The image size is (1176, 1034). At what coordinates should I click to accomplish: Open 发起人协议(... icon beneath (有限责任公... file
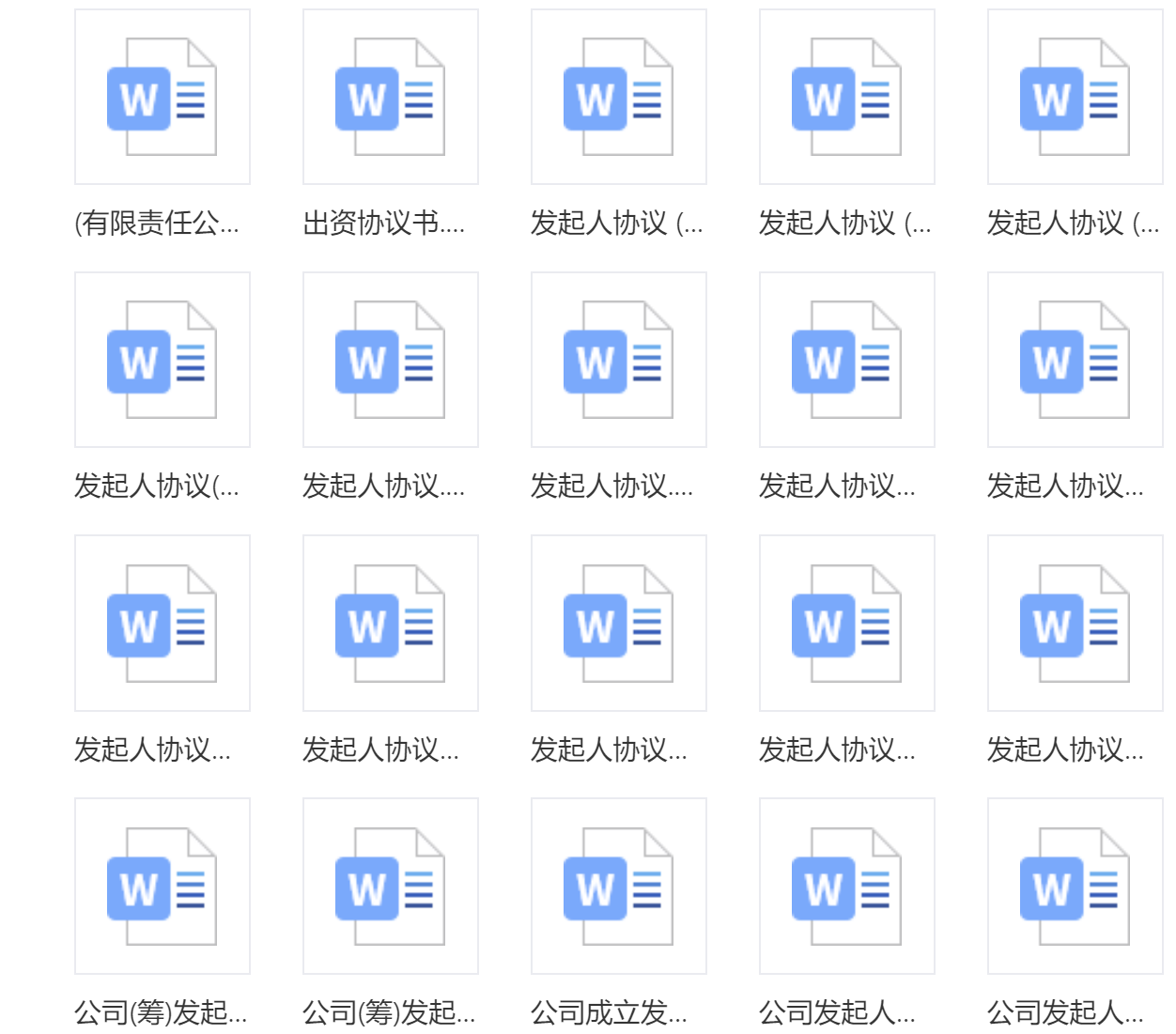162,360
